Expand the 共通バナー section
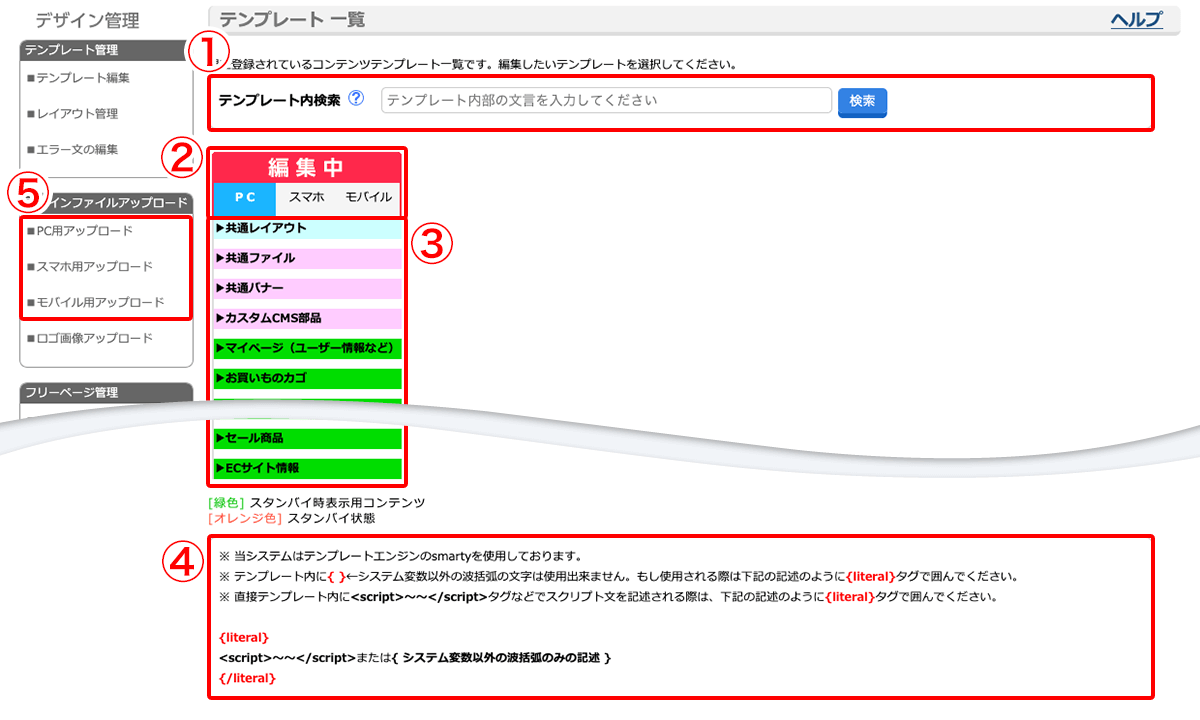 click(x=307, y=288)
